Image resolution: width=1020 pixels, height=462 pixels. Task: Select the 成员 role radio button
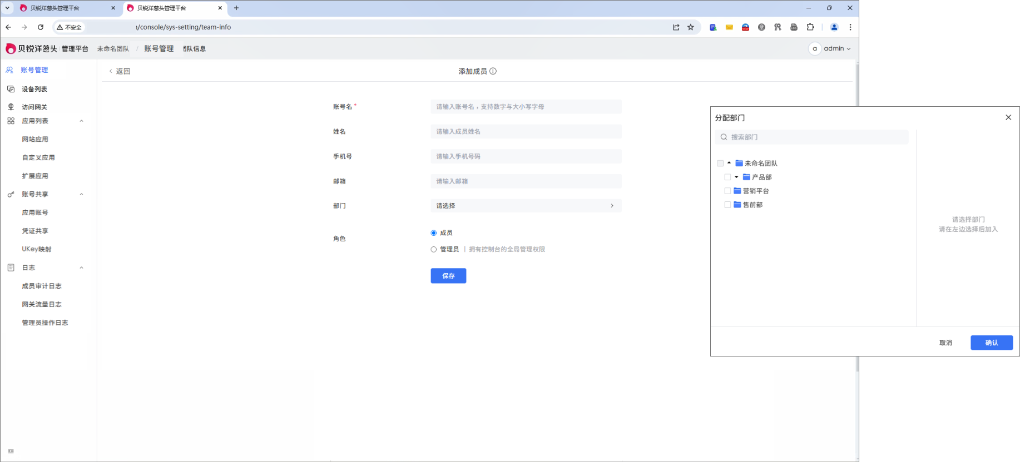(x=434, y=232)
